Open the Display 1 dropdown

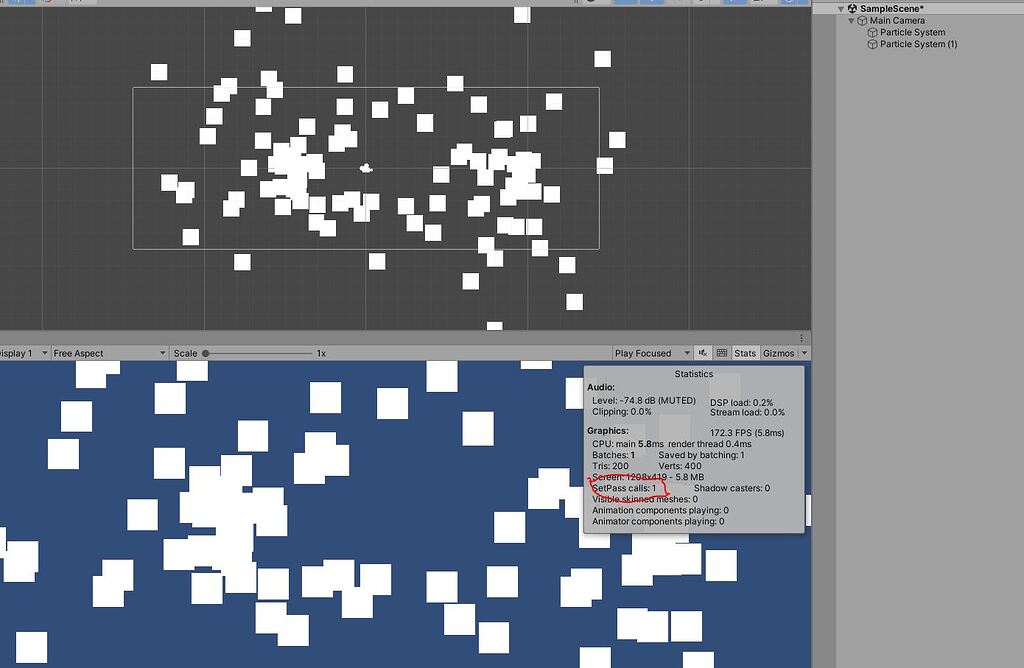[20, 352]
